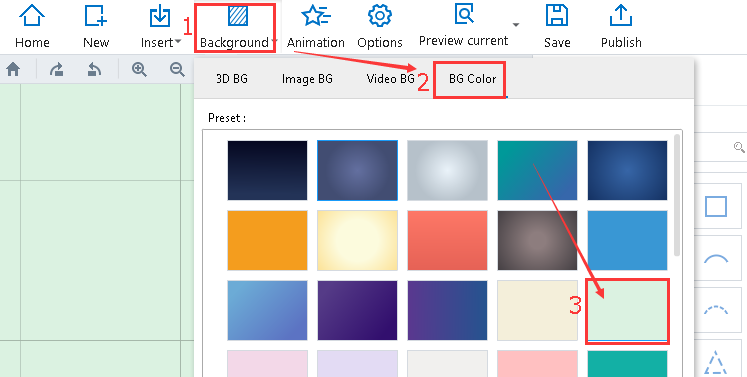The width and height of the screenshot is (747, 377).
Task: Pick the slate blue radial preset
Action: [357, 170]
